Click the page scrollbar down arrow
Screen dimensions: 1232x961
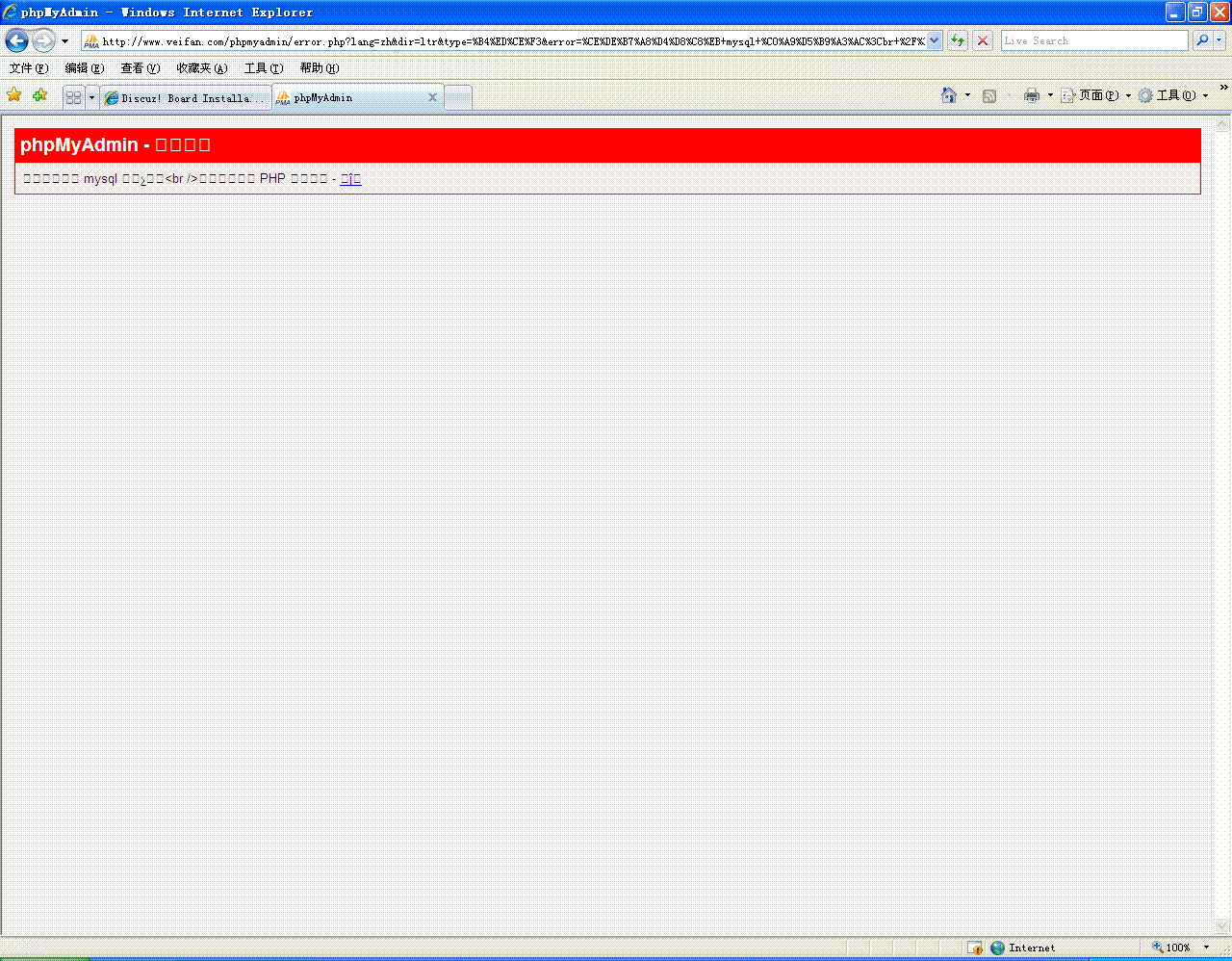point(1222,927)
